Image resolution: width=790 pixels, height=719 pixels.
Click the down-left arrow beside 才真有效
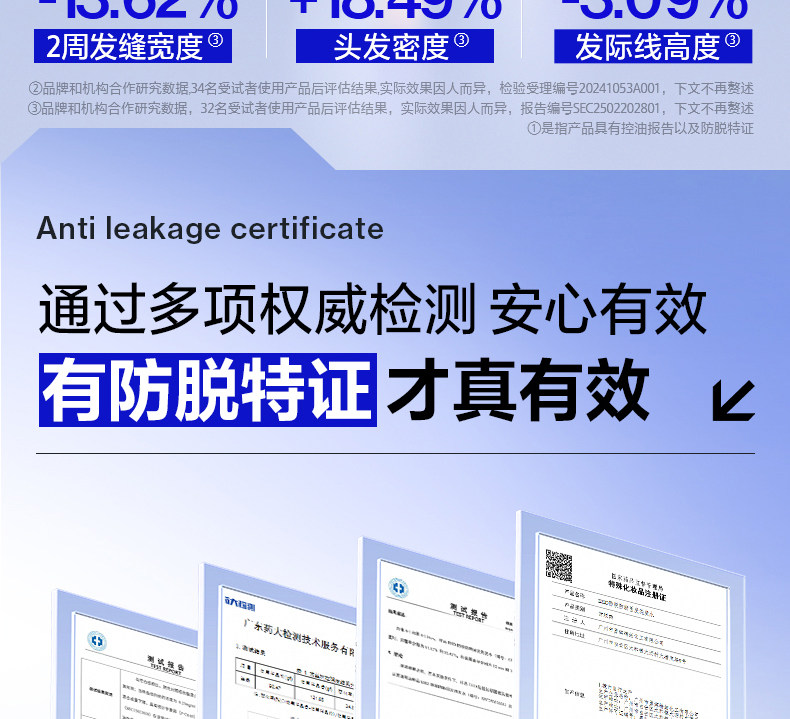point(734,401)
